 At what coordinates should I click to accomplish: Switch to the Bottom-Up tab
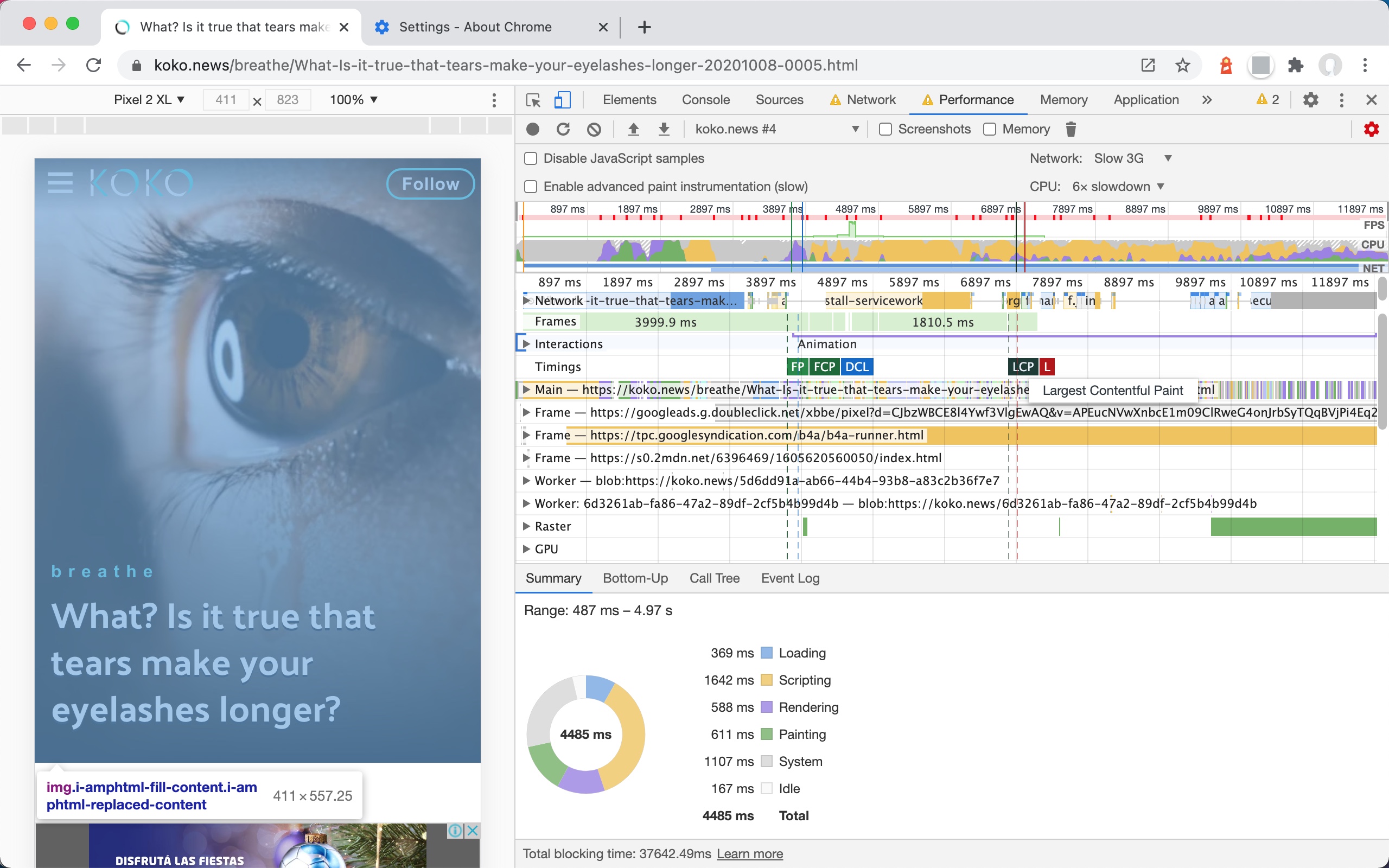coord(635,578)
